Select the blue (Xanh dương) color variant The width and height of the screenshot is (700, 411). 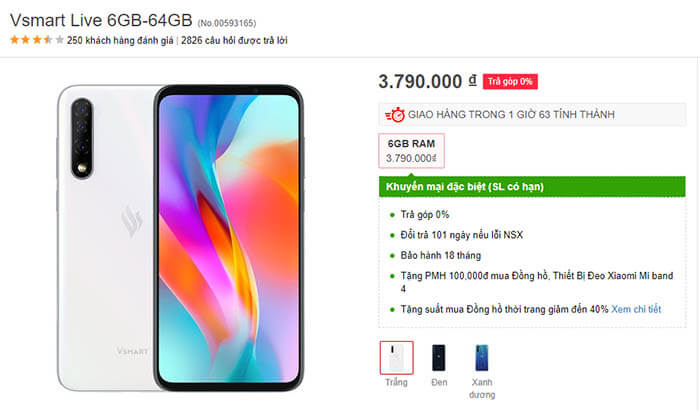click(482, 358)
